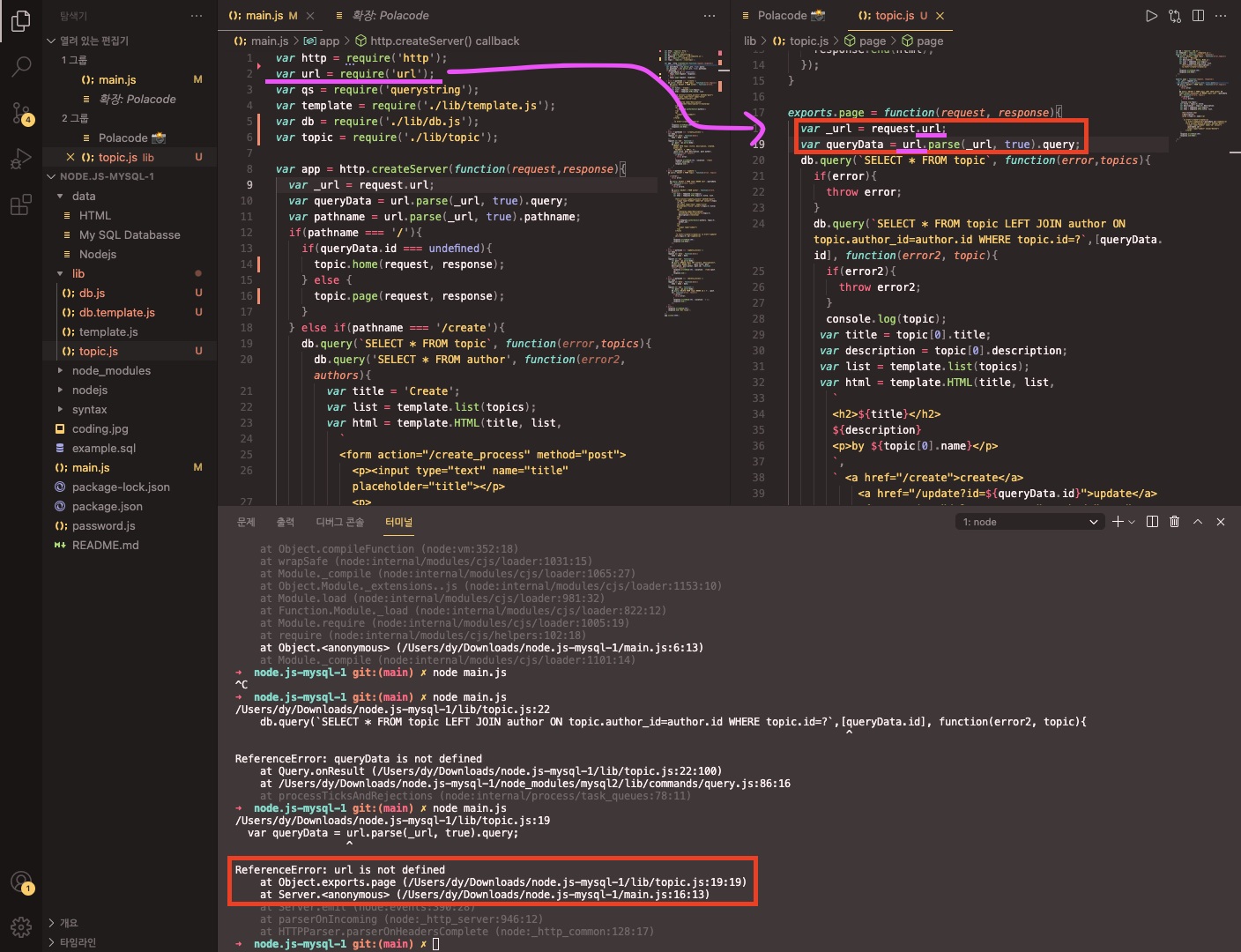Open new terminal launch profile chevron
Viewport: 1241px width, 952px height.
pos(1132,522)
